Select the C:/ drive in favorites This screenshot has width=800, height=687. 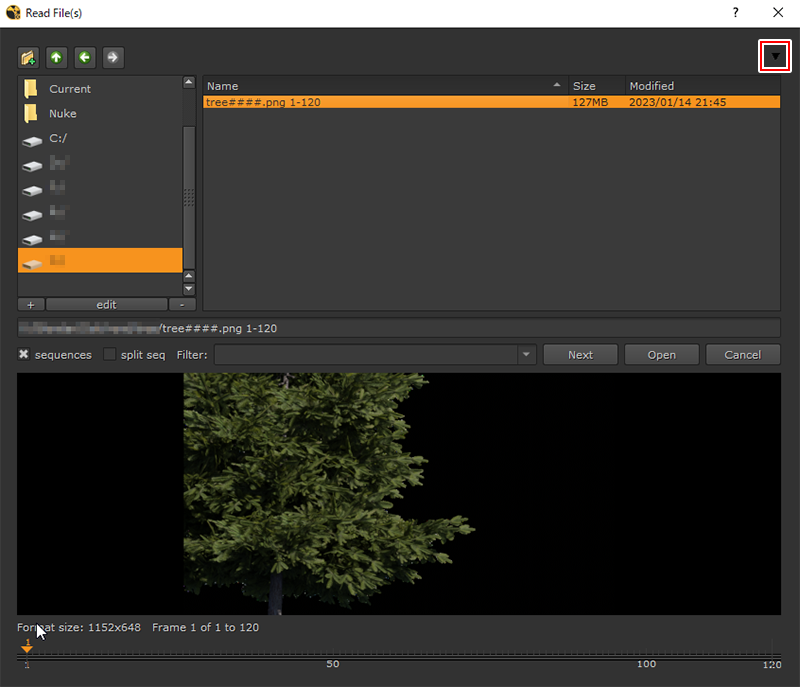[x=58, y=139]
